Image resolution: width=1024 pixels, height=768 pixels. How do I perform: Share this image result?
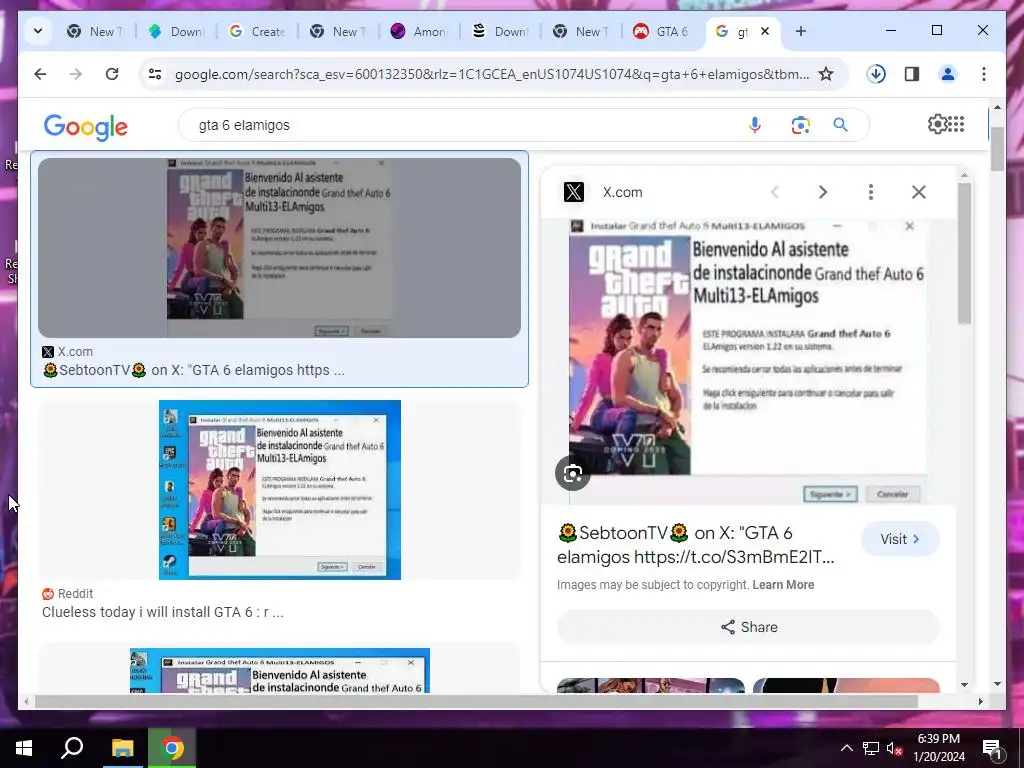click(x=748, y=628)
